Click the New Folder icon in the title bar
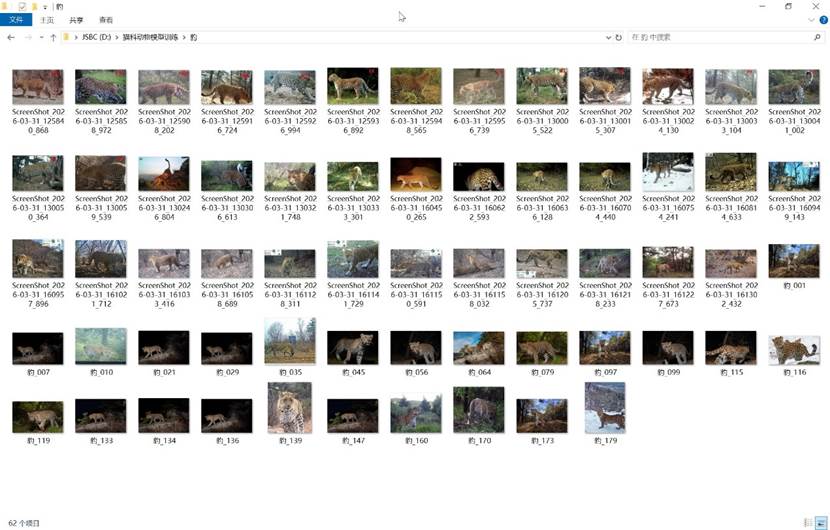Screen dimensions: 830x530 point(34,7)
